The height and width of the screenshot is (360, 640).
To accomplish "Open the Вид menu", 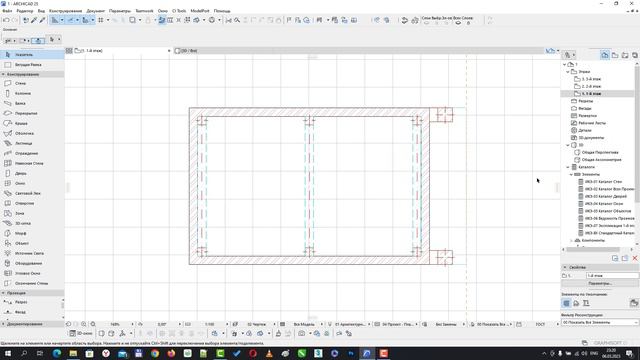I will click(x=41, y=11).
